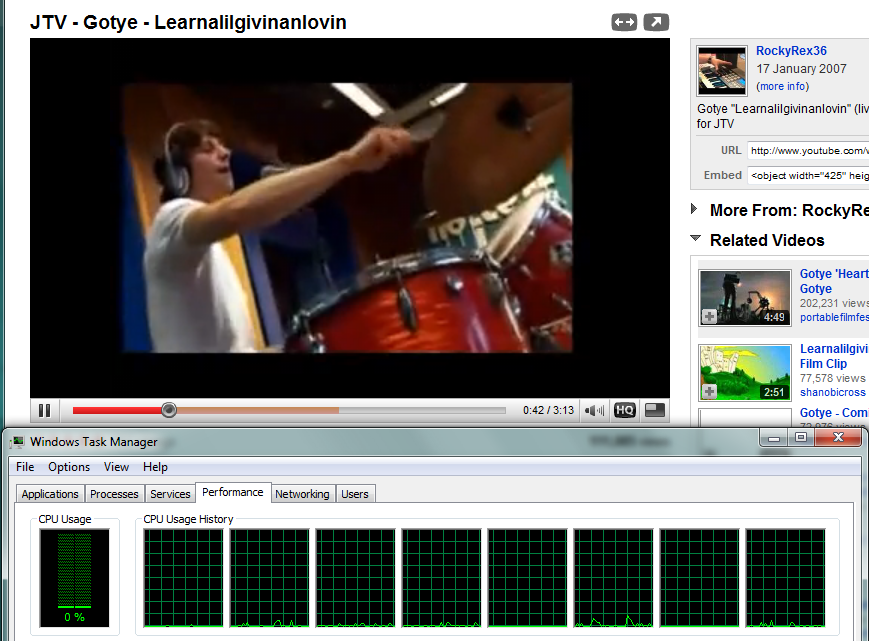Add 2:51 video to queue plus icon
The height and width of the screenshot is (641, 869).
709,392
